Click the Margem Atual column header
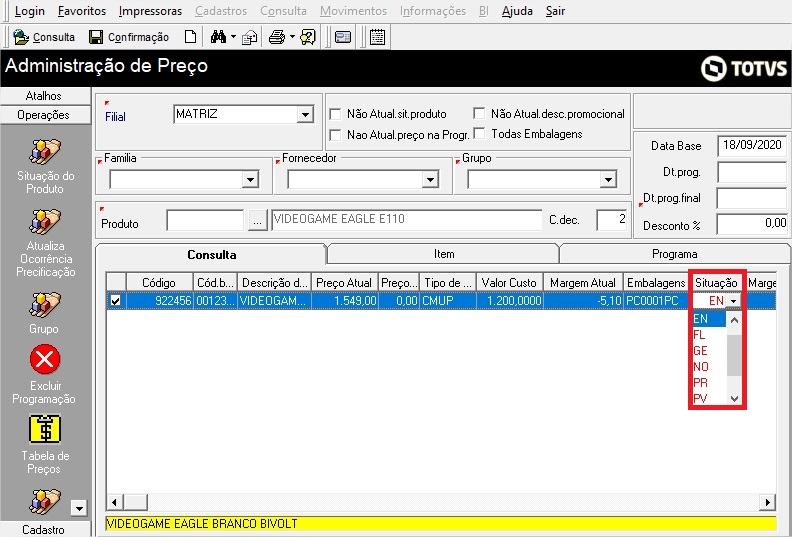 click(x=583, y=282)
